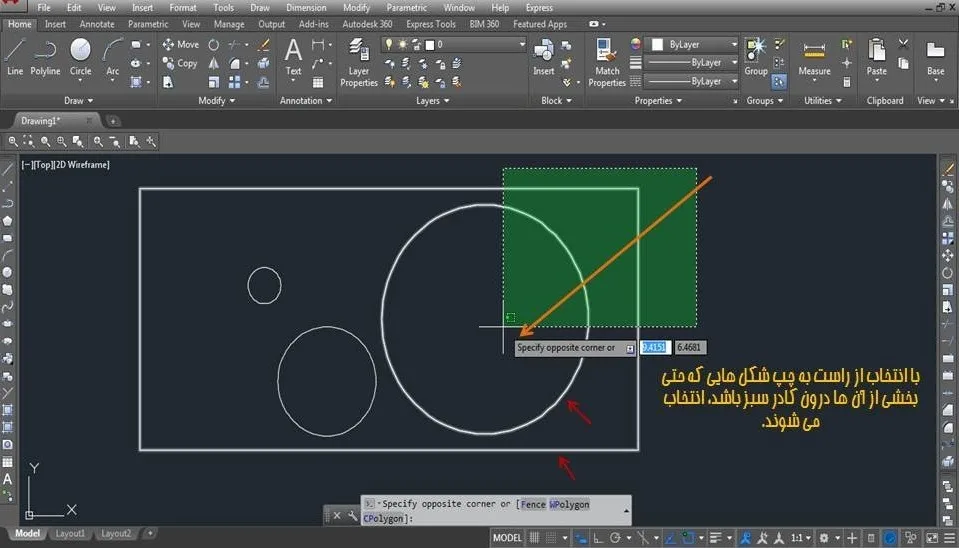Add a new layout with the plus button
Image resolution: width=959 pixels, height=548 pixels.
pos(150,533)
